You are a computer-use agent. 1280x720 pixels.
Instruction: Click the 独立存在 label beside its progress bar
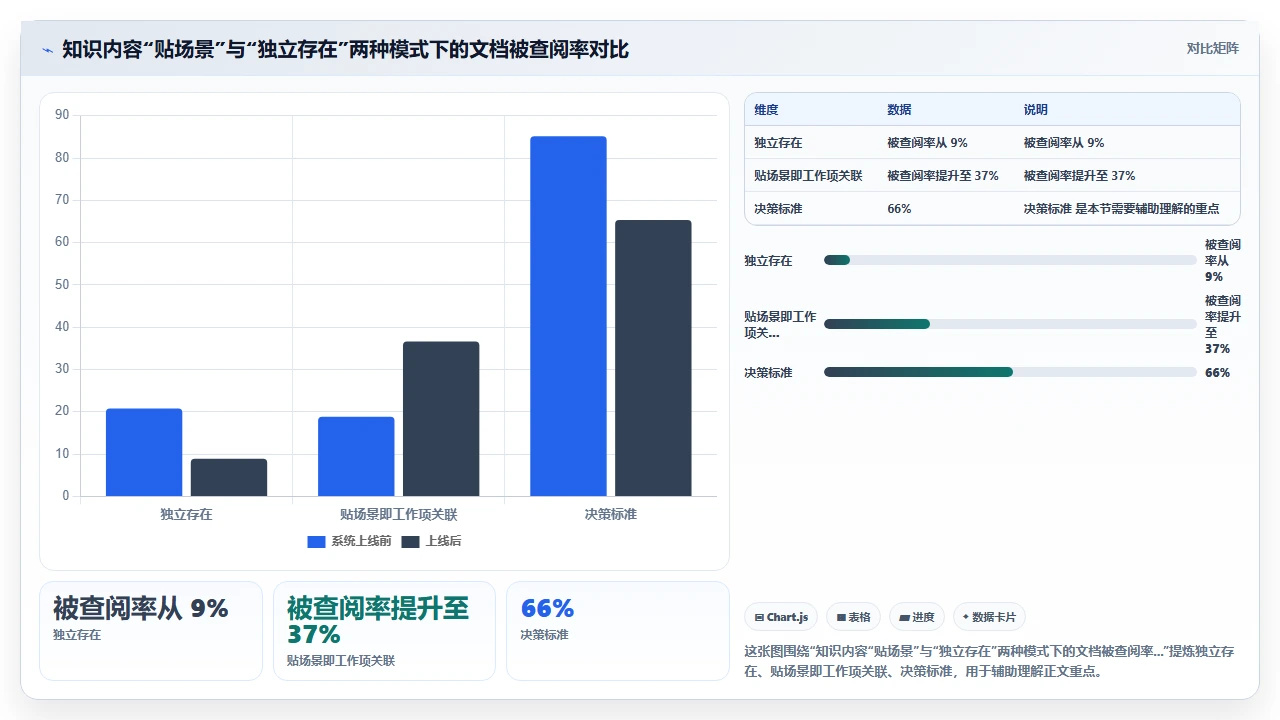coord(768,260)
